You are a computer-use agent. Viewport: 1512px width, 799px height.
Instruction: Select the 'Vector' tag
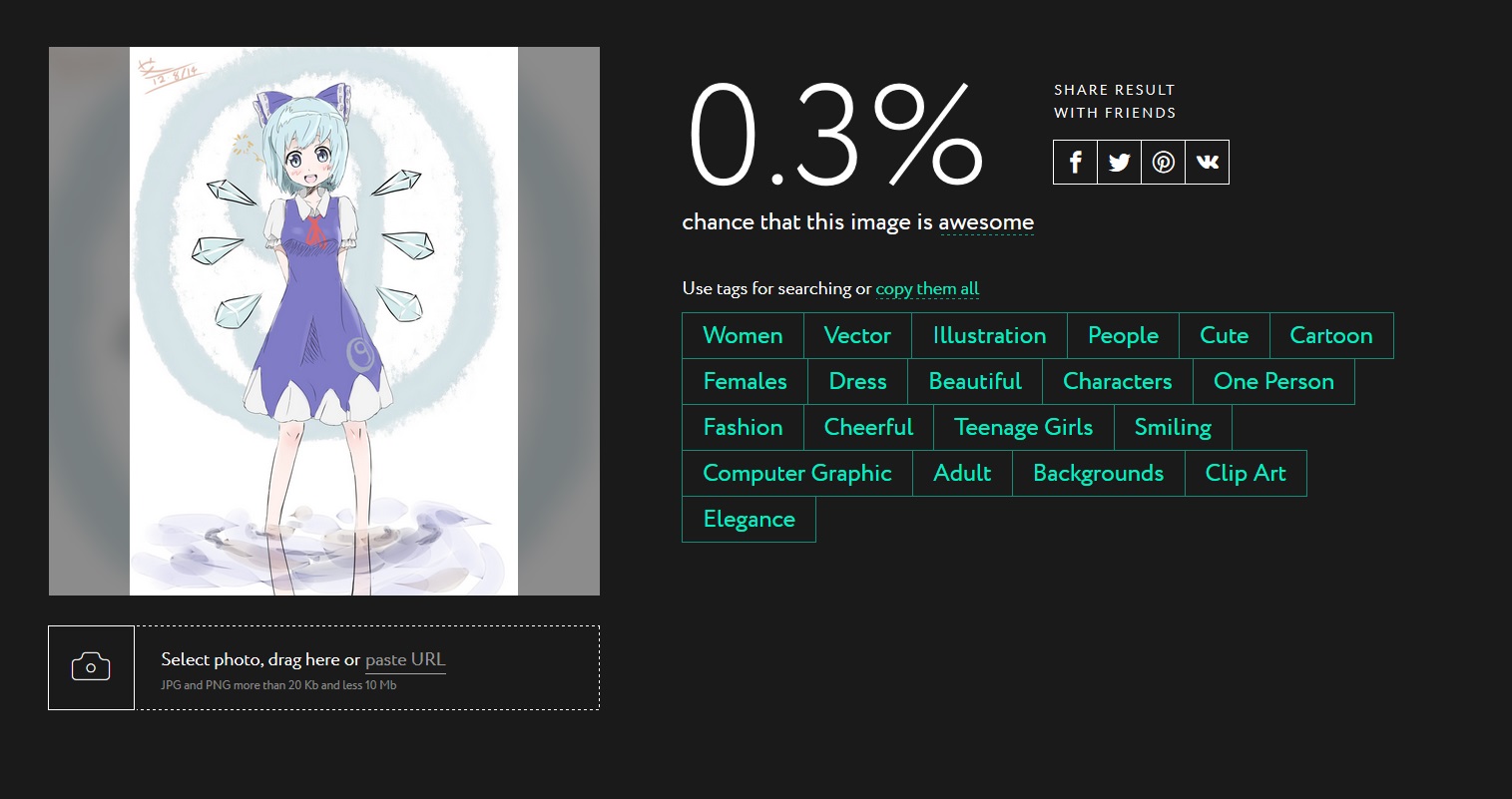click(x=857, y=336)
